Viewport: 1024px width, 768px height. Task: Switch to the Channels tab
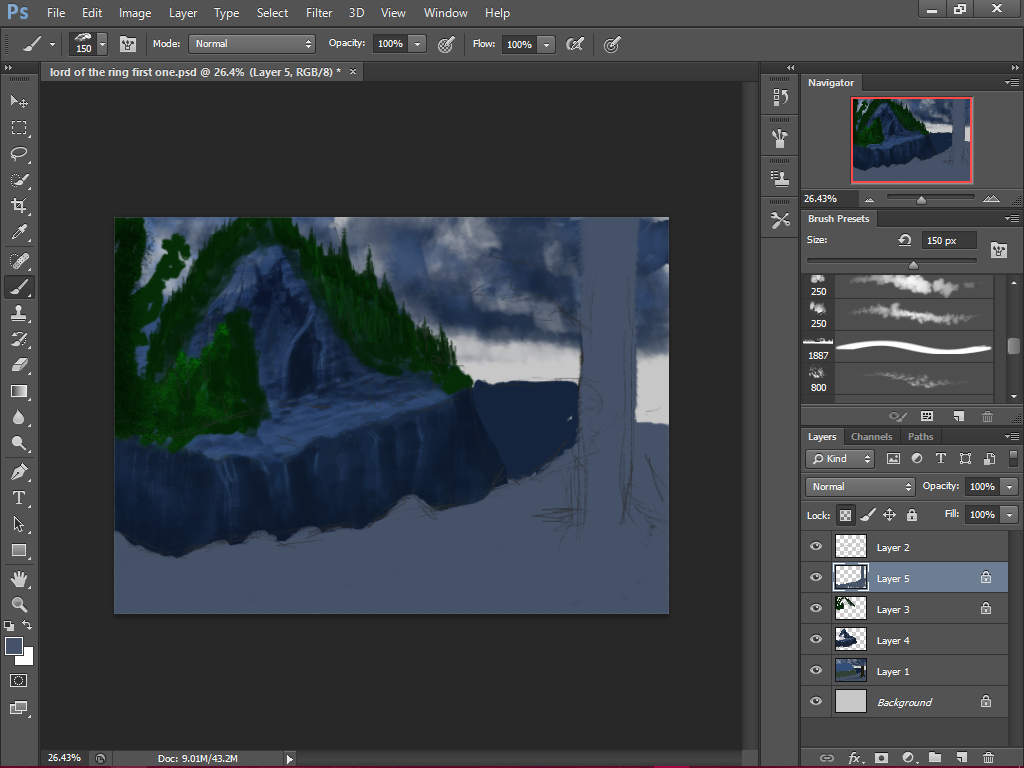click(871, 437)
